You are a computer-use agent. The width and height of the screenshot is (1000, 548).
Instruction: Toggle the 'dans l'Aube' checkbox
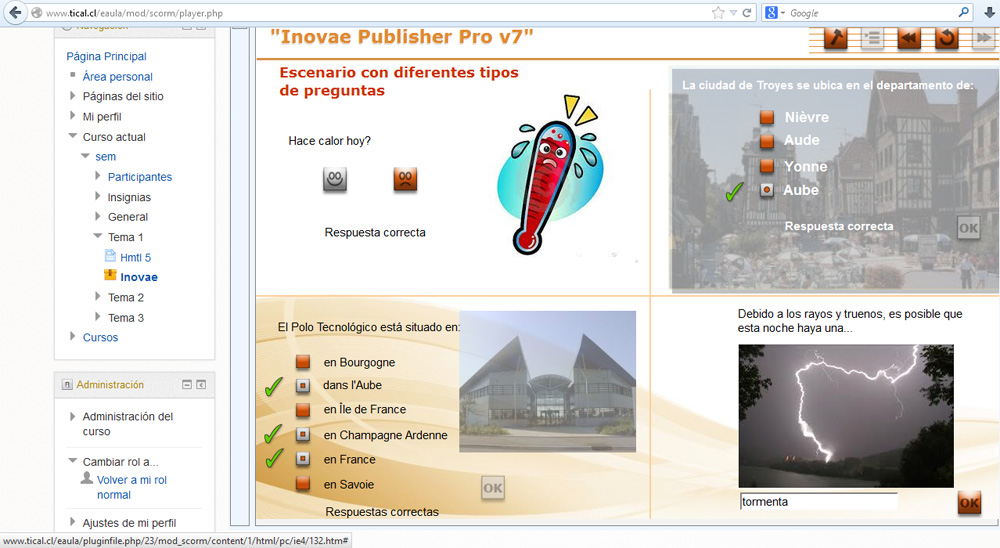click(x=303, y=385)
